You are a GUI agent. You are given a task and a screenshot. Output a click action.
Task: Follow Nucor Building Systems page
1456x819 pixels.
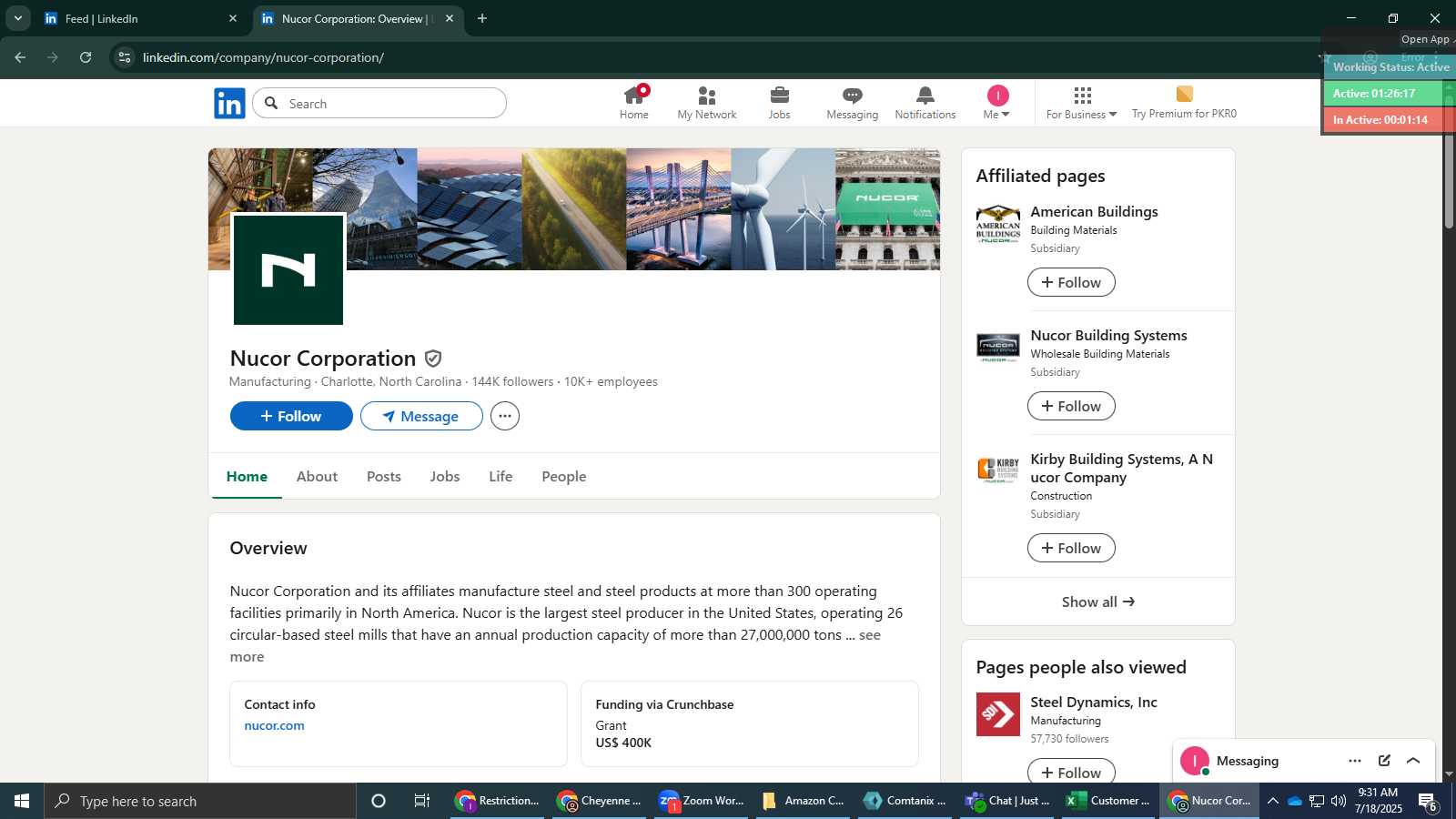1071,406
